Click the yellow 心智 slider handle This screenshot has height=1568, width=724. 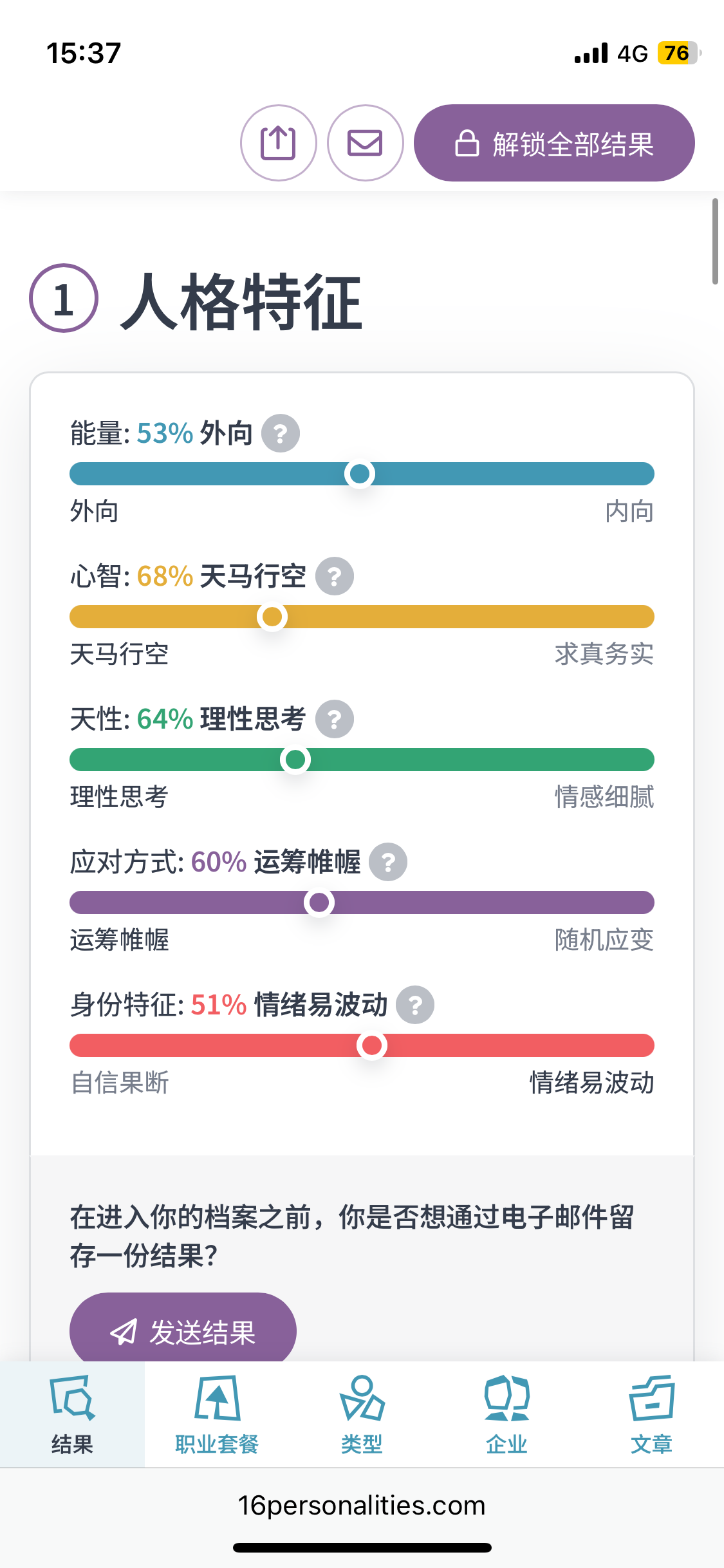[272, 617]
